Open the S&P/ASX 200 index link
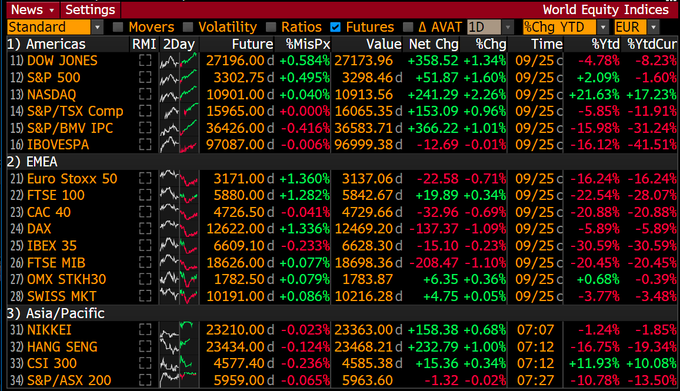The width and height of the screenshot is (680, 391). (x=69, y=381)
